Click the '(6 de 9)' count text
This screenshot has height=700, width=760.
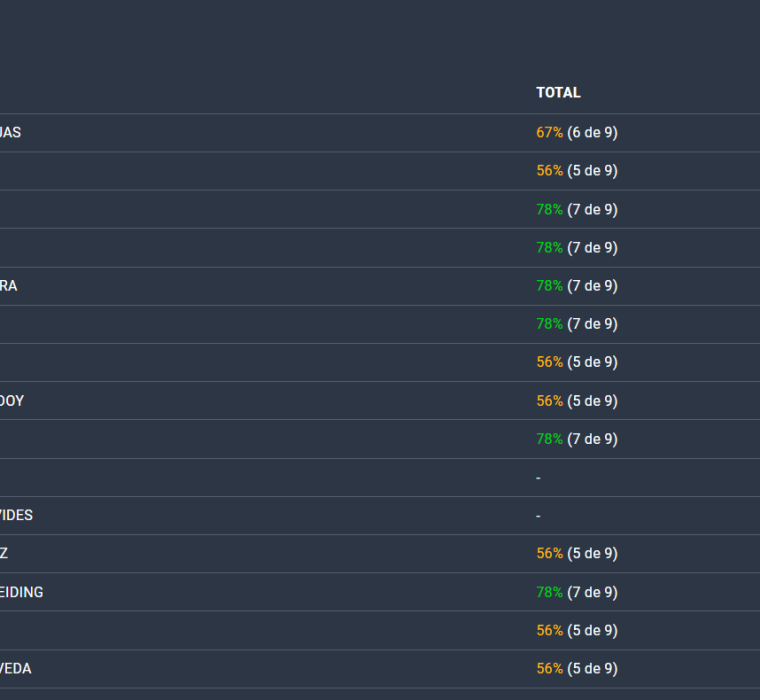point(592,132)
